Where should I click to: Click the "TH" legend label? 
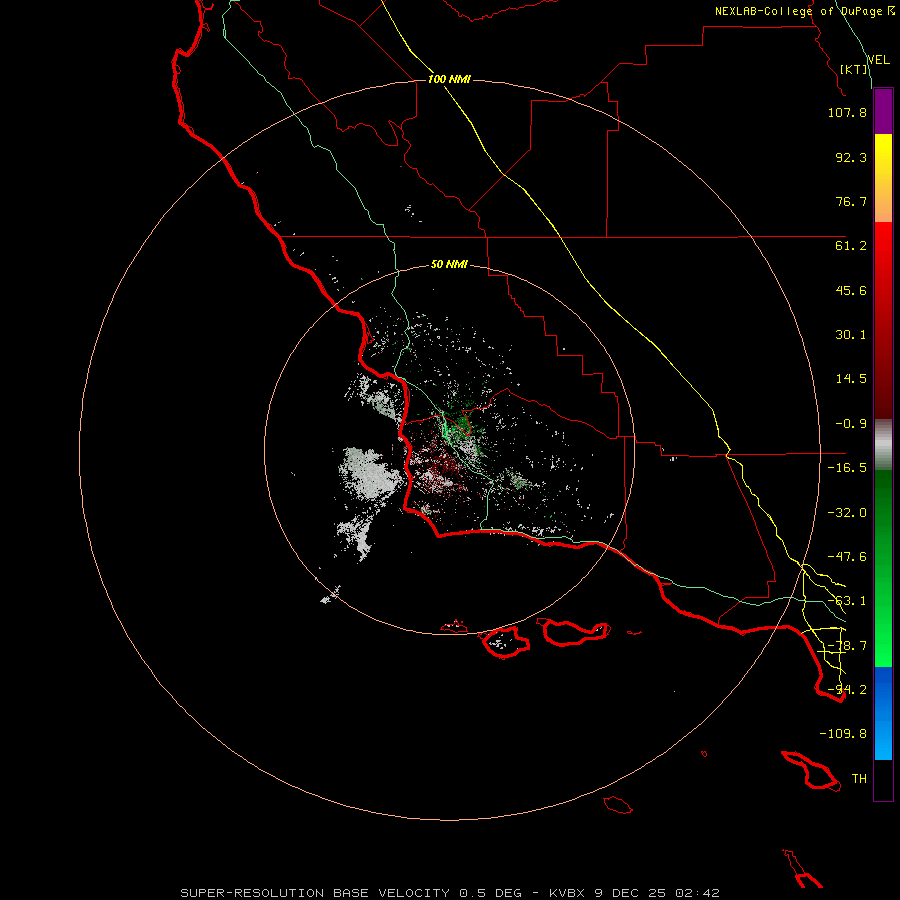click(859, 779)
